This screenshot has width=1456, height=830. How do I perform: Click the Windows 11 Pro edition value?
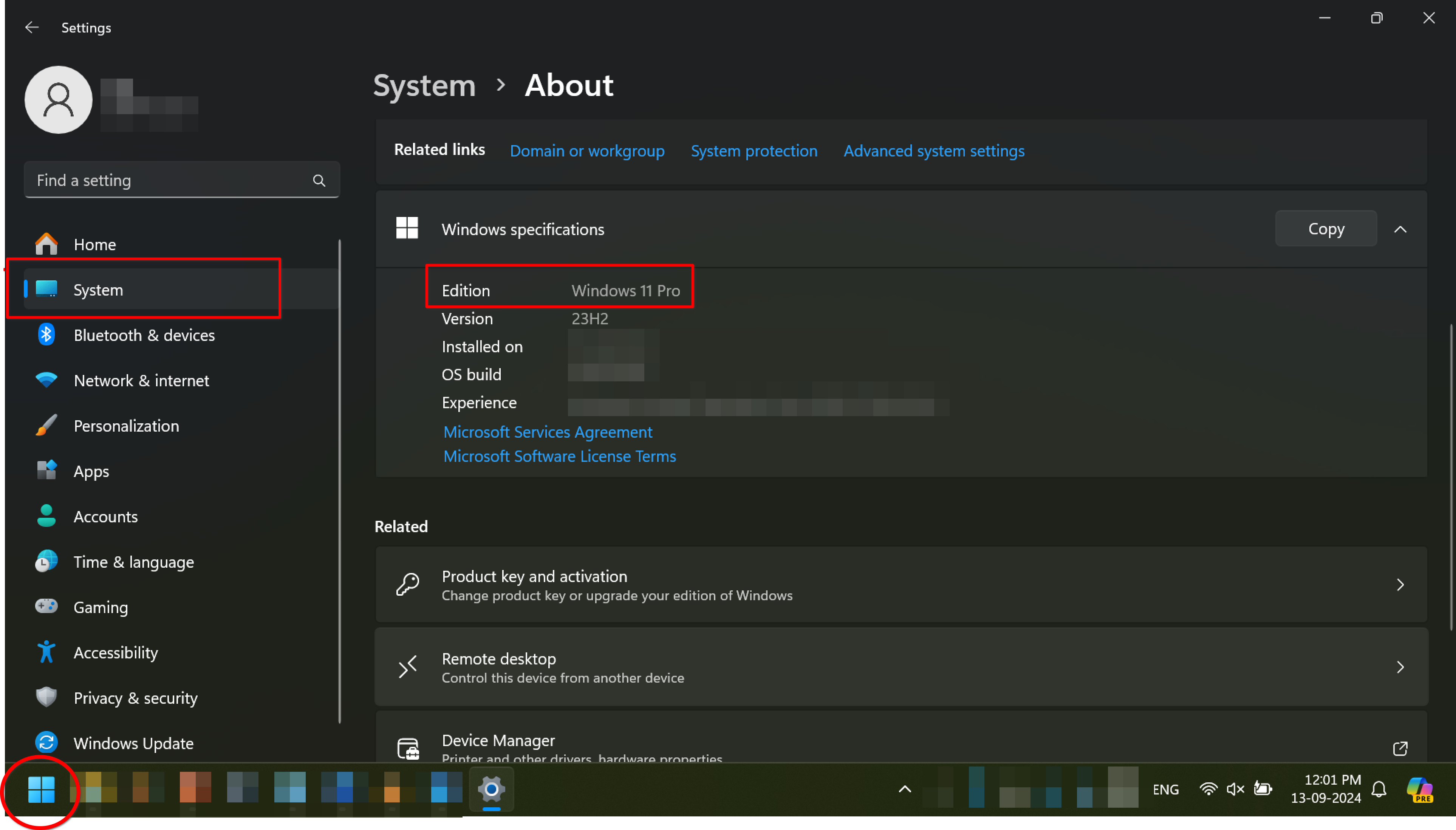[x=626, y=291]
